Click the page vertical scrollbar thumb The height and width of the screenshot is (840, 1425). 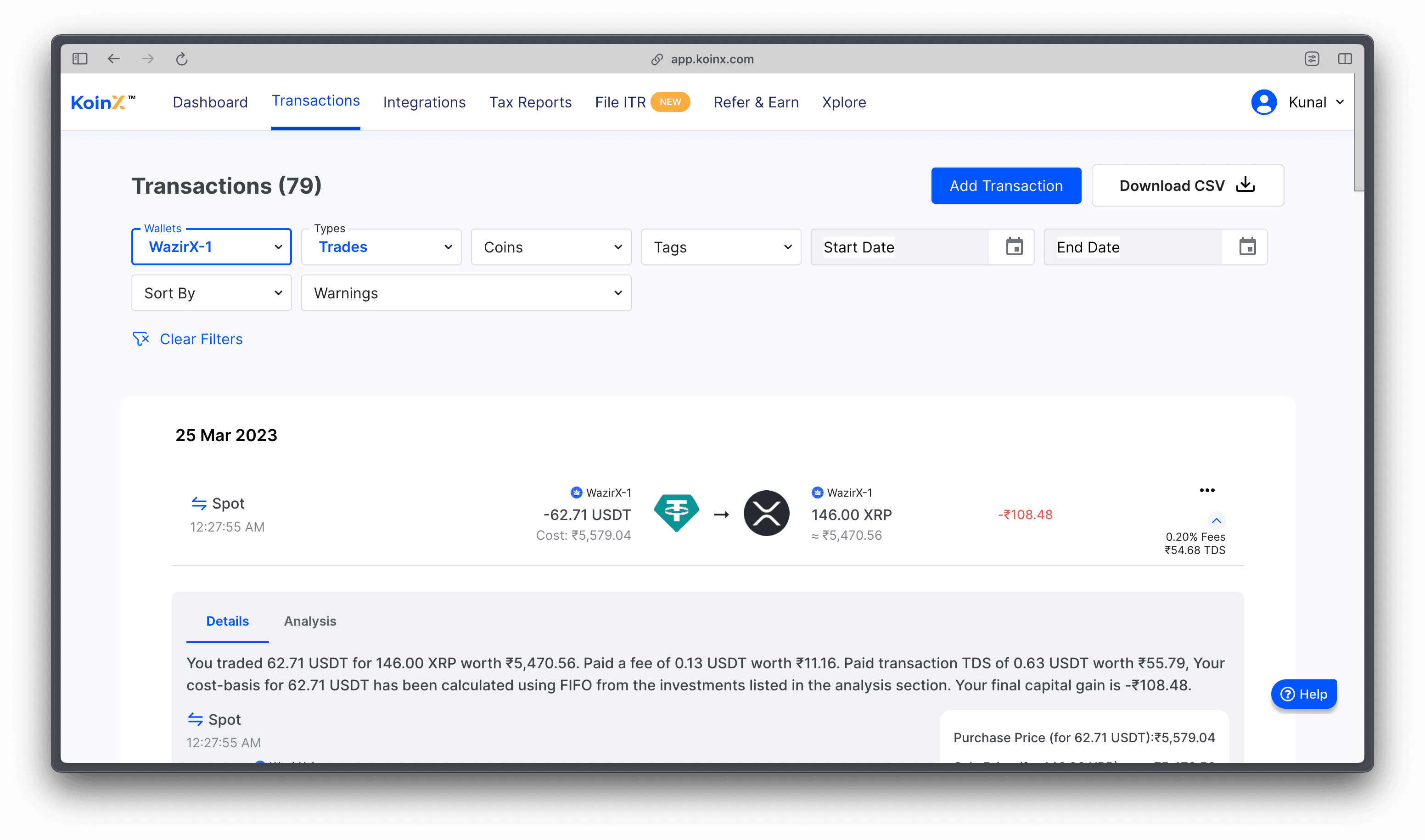[1359, 133]
